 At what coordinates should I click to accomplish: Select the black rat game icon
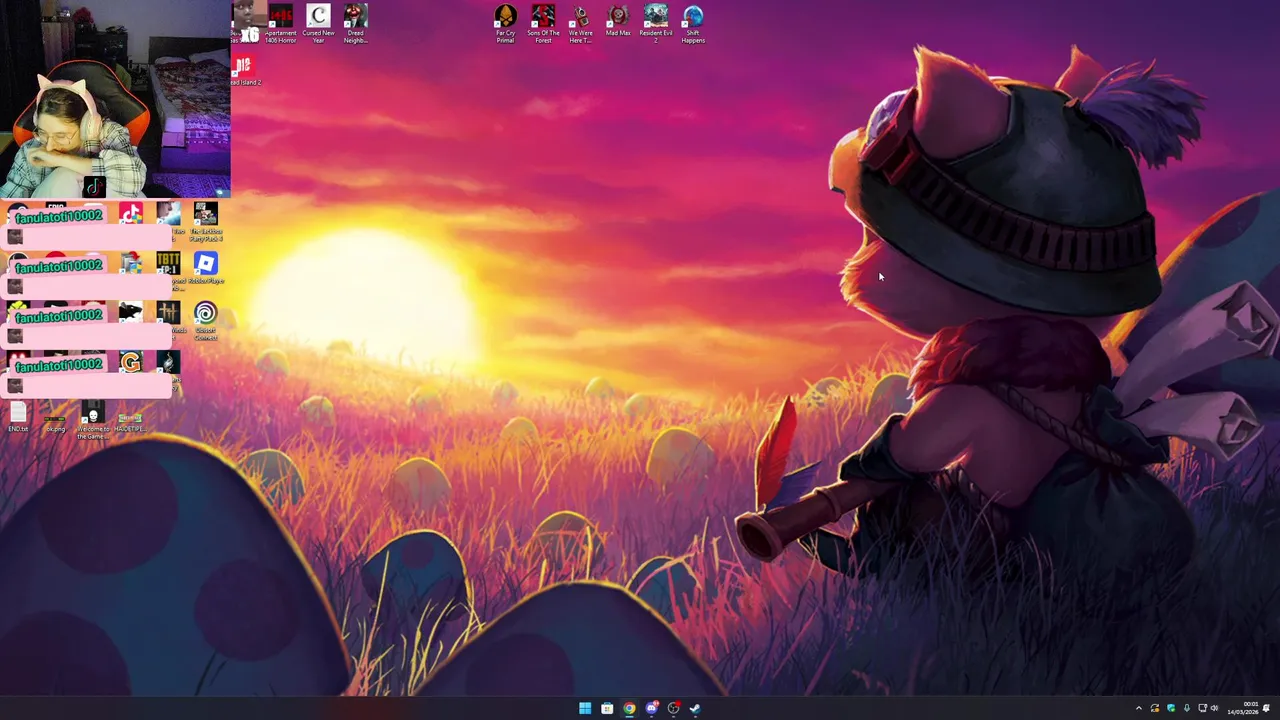point(131,311)
